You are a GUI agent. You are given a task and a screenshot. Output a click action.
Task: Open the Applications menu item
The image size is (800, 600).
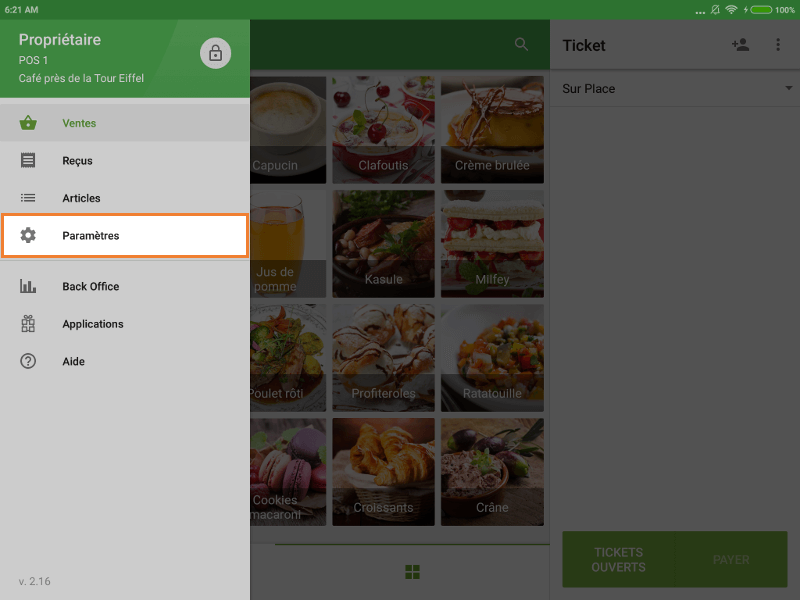pos(125,324)
